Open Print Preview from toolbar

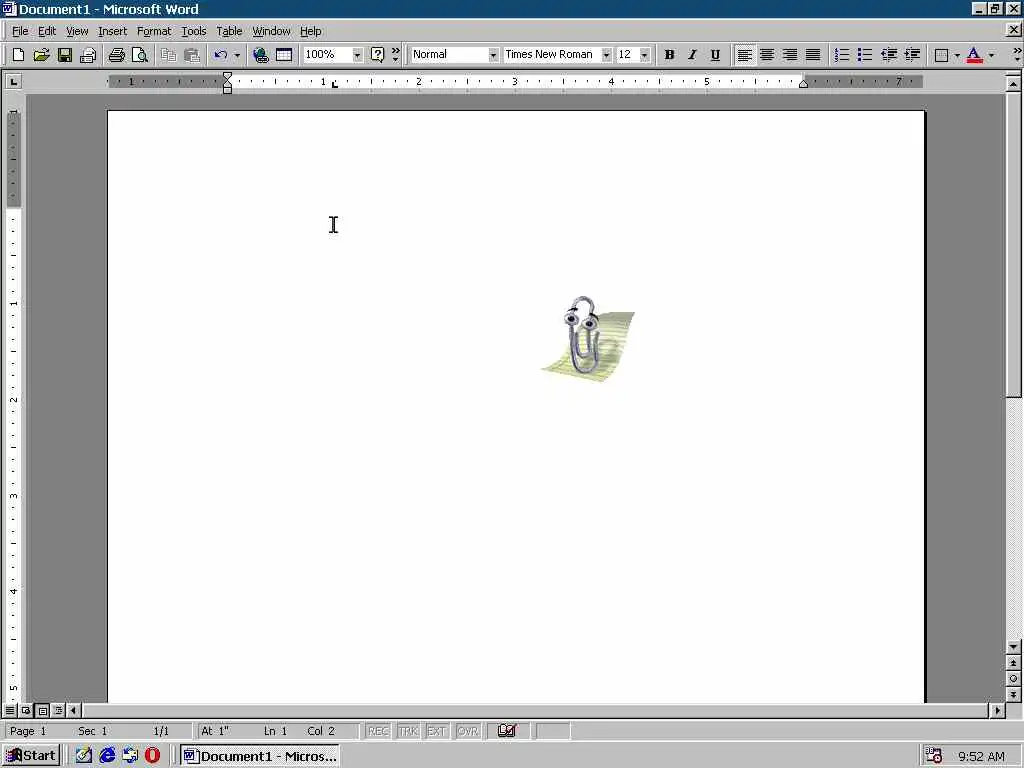click(140, 55)
